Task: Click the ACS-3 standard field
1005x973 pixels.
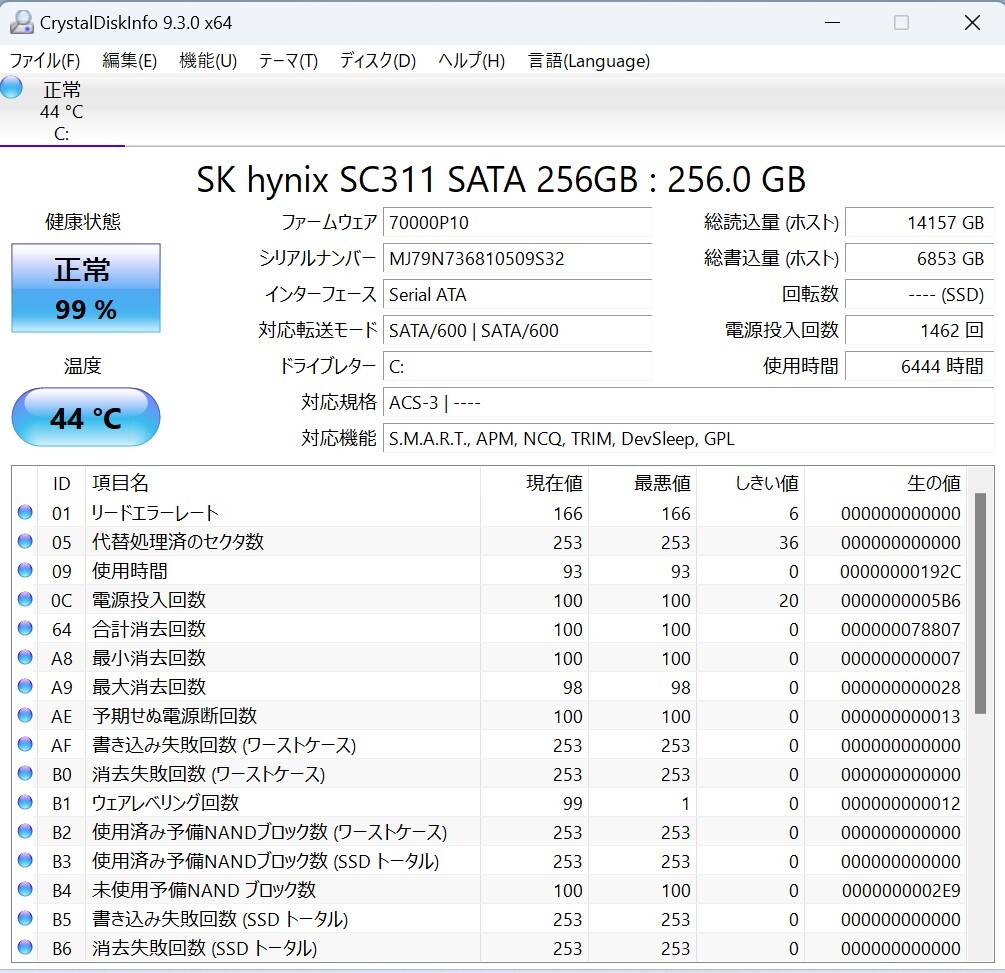Action: tap(688, 403)
